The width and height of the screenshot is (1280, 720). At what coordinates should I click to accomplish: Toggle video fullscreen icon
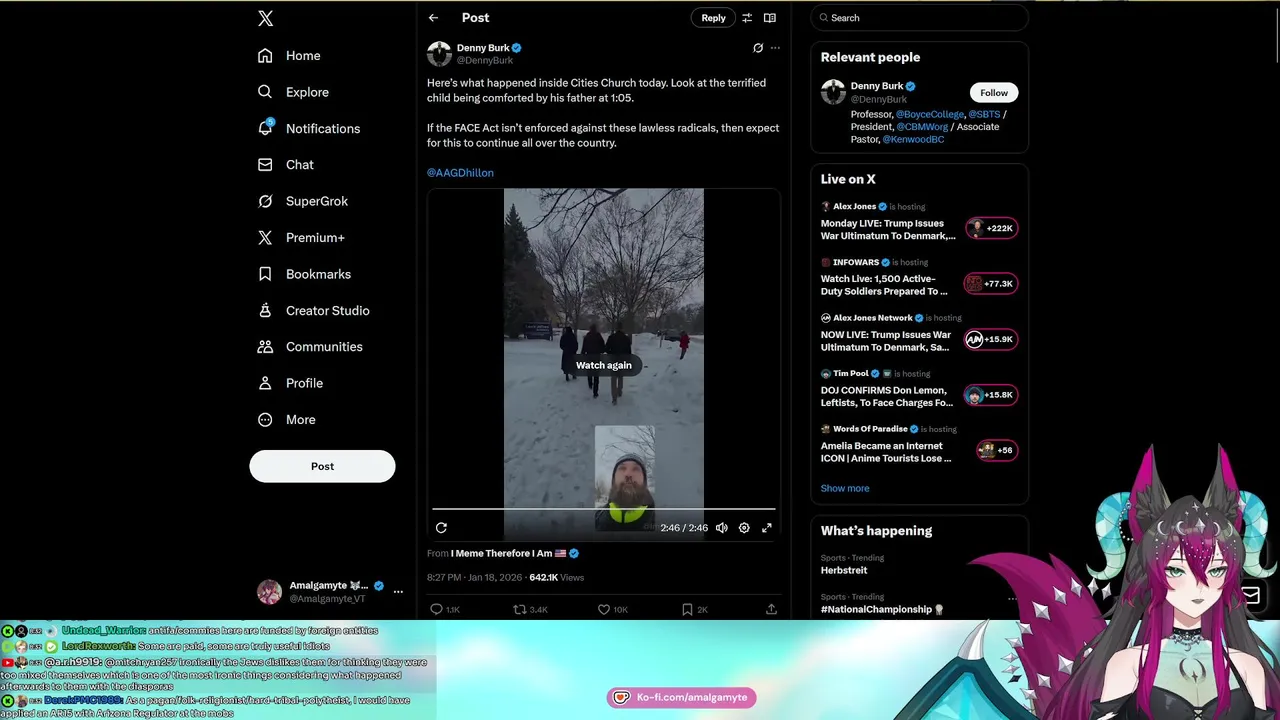[767, 528]
